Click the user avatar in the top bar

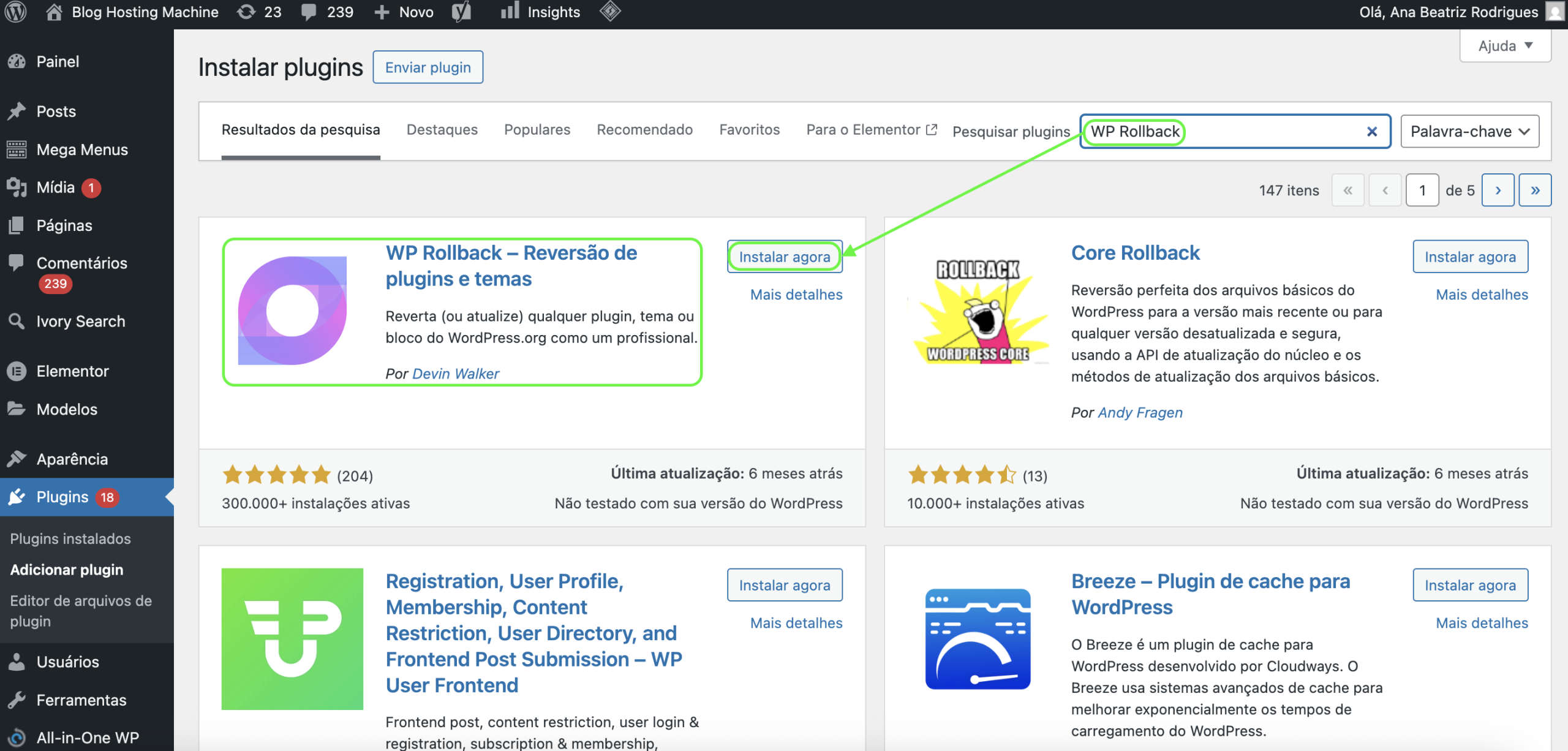coord(1556,12)
